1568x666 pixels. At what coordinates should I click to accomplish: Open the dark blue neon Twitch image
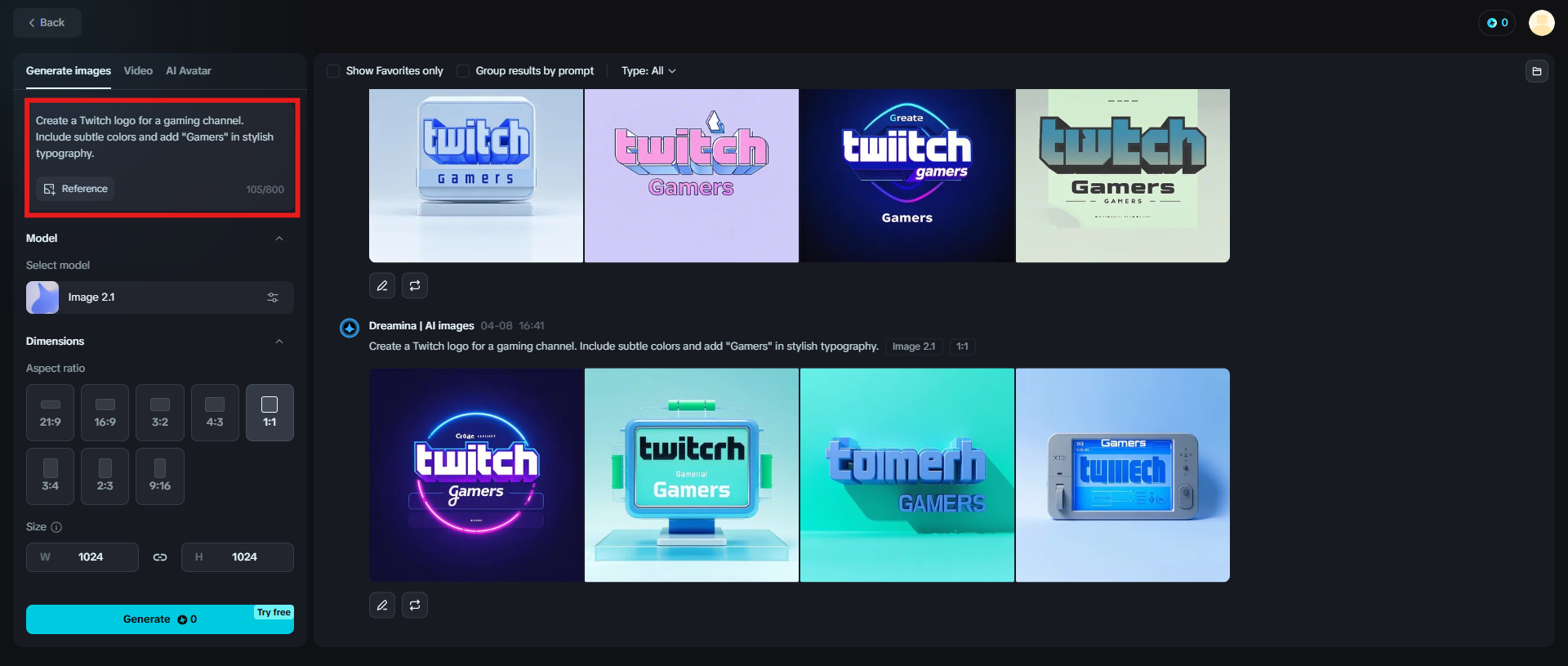pos(907,176)
